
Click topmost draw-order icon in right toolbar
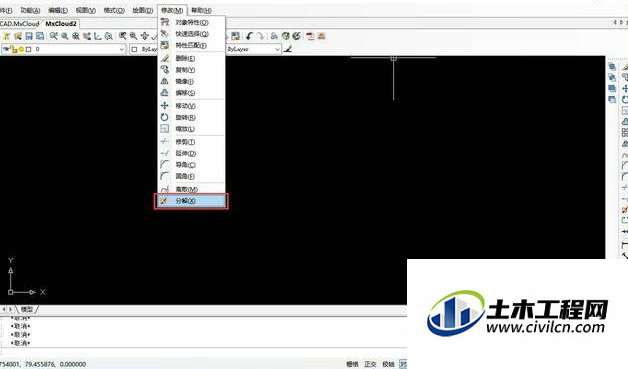click(x=612, y=67)
